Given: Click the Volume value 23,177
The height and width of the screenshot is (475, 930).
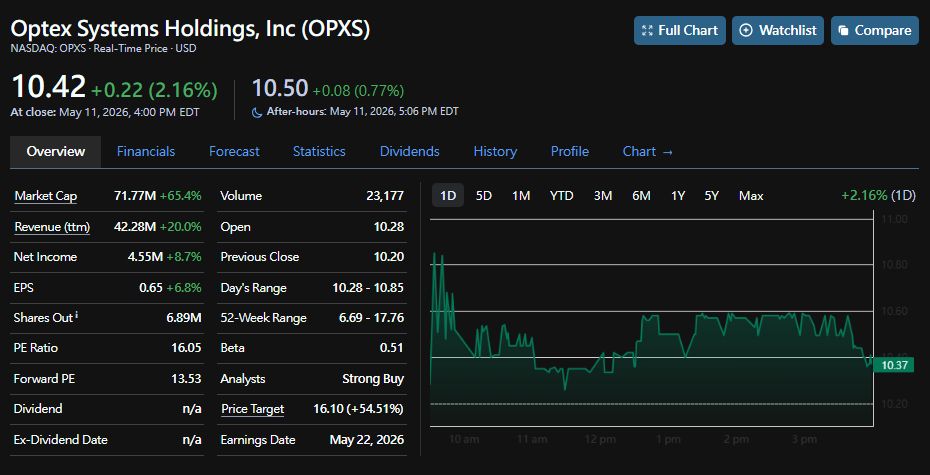Looking at the screenshot, I should click(385, 196).
